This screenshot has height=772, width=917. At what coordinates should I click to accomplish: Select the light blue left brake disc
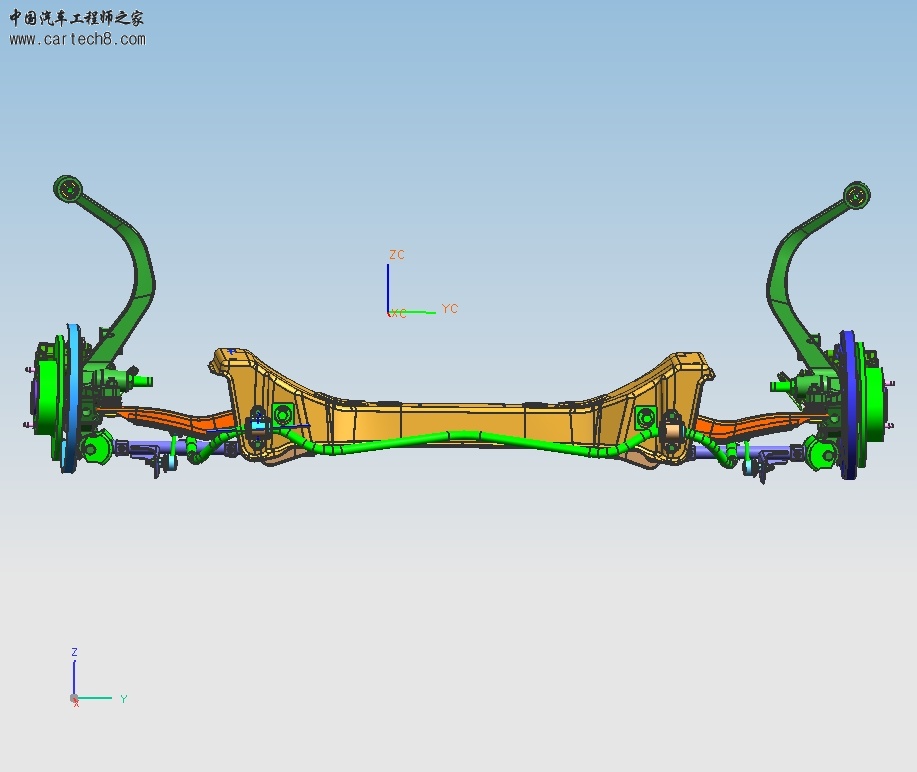[x=73, y=398]
